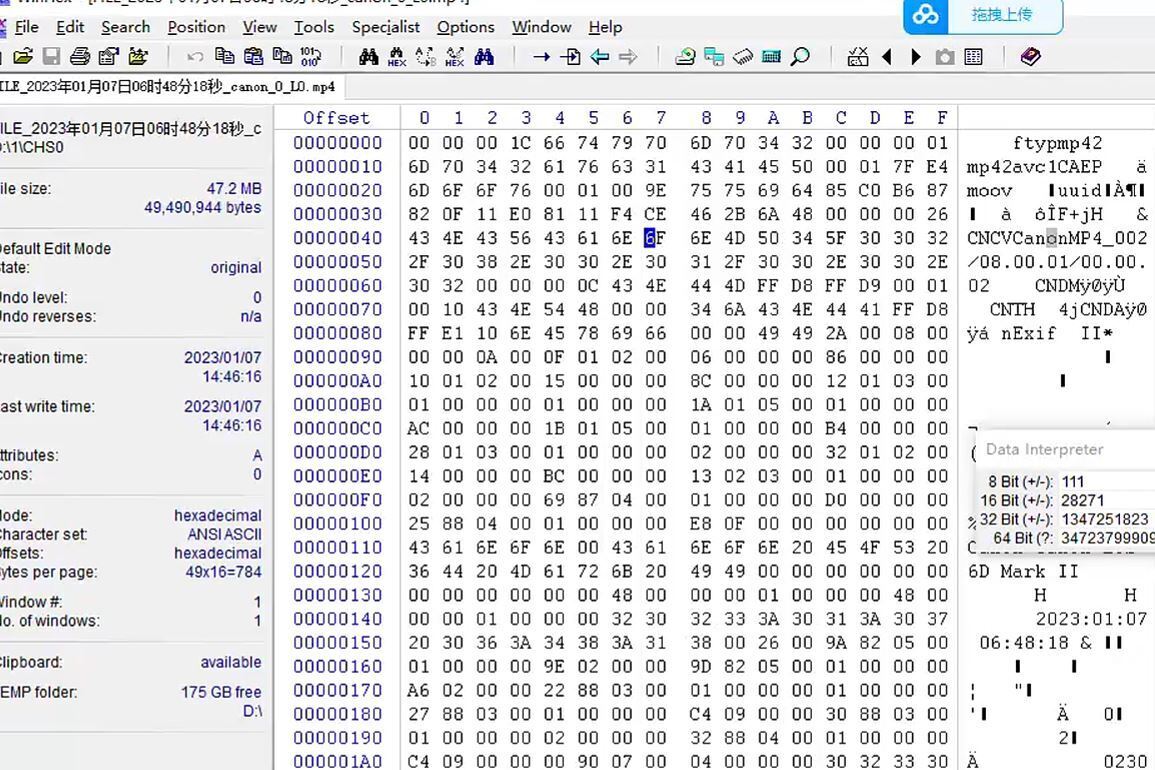This screenshot has height=770, width=1155.
Task: Open the View menu
Action: (x=260, y=27)
